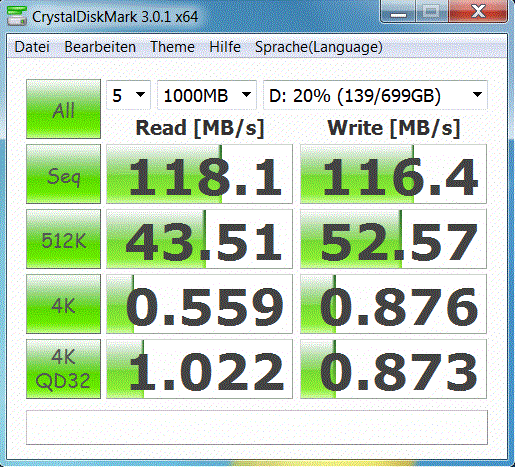The width and height of the screenshot is (515, 467).
Task: Open the Hilfe menu
Action: tap(225, 47)
